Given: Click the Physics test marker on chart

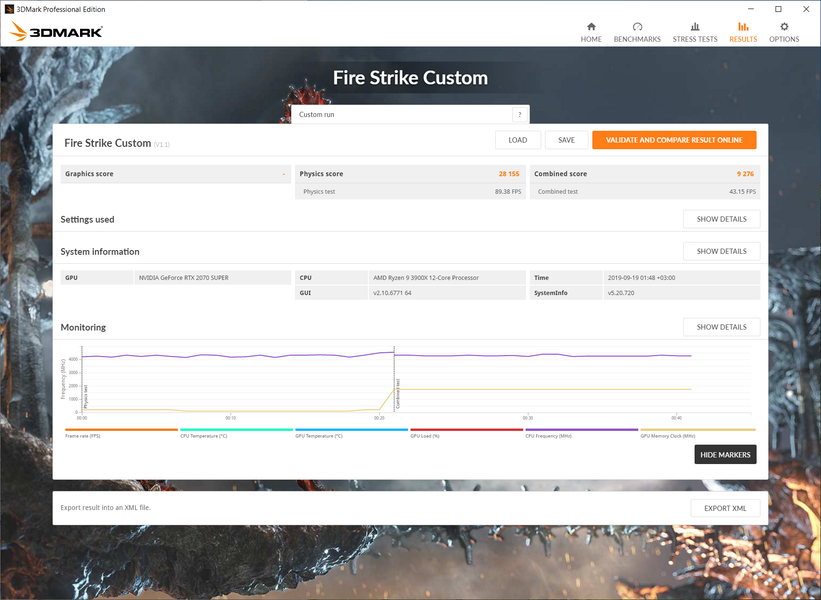Looking at the screenshot, I should tap(86, 397).
